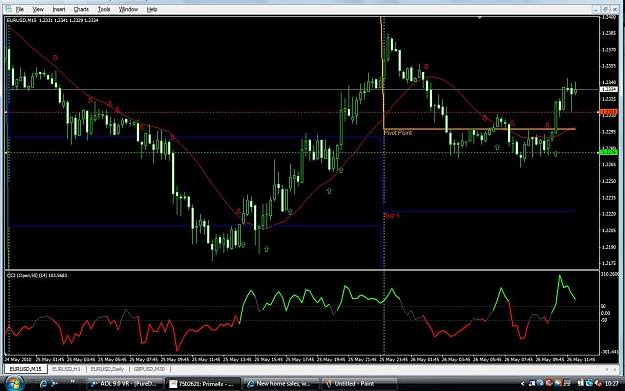Click the 1.2370 price axis label
The image size is (625, 391).
(x=609, y=50)
